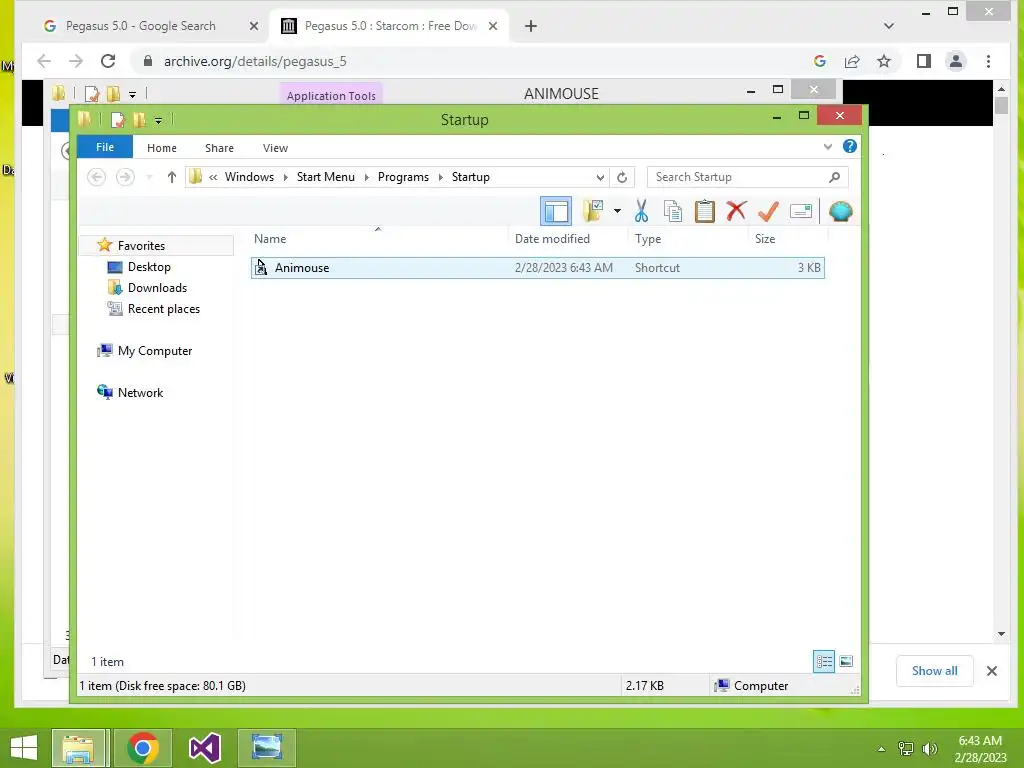Switch to large icons view icon
Image resolution: width=1024 pixels, height=768 pixels.
tap(846, 661)
